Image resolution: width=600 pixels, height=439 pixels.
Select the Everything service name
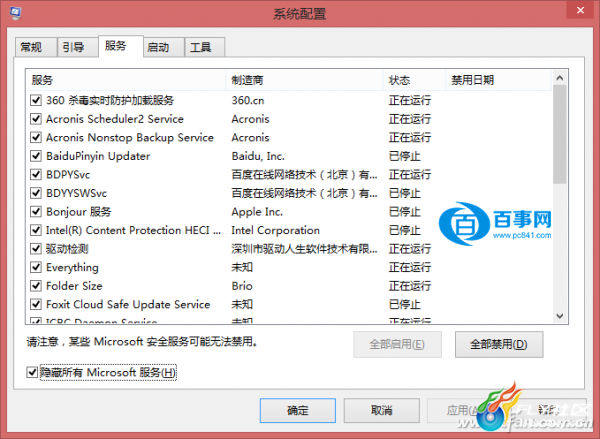coord(72,267)
